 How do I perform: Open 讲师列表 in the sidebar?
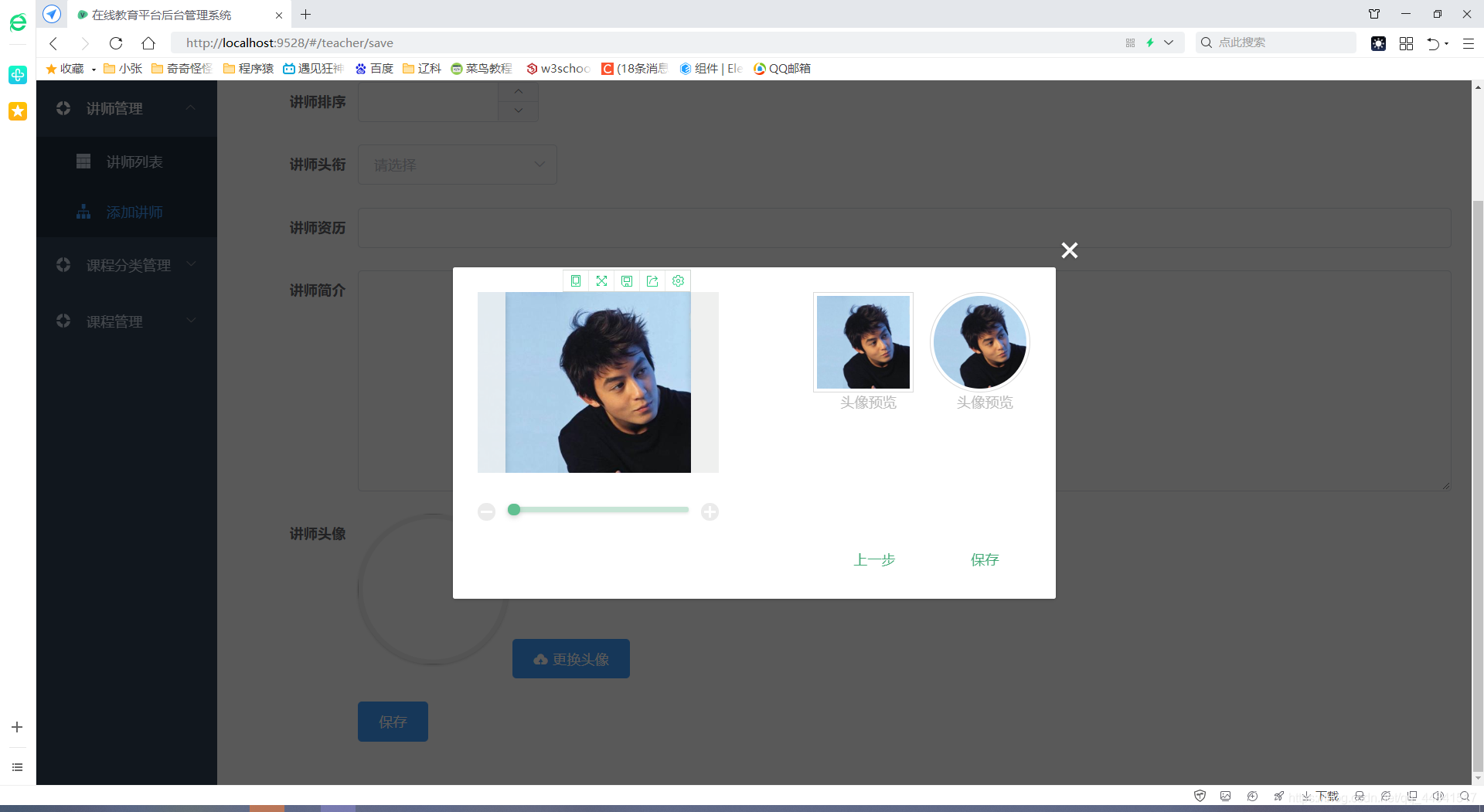coord(127,161)
